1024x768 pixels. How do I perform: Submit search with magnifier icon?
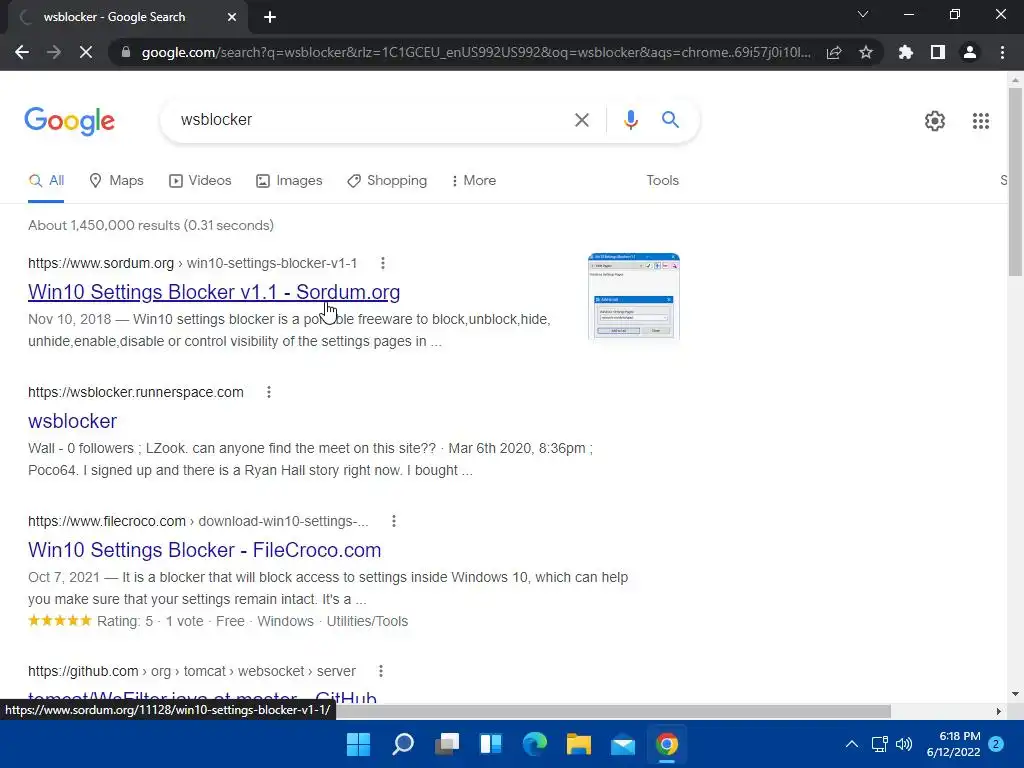[670, 120]
